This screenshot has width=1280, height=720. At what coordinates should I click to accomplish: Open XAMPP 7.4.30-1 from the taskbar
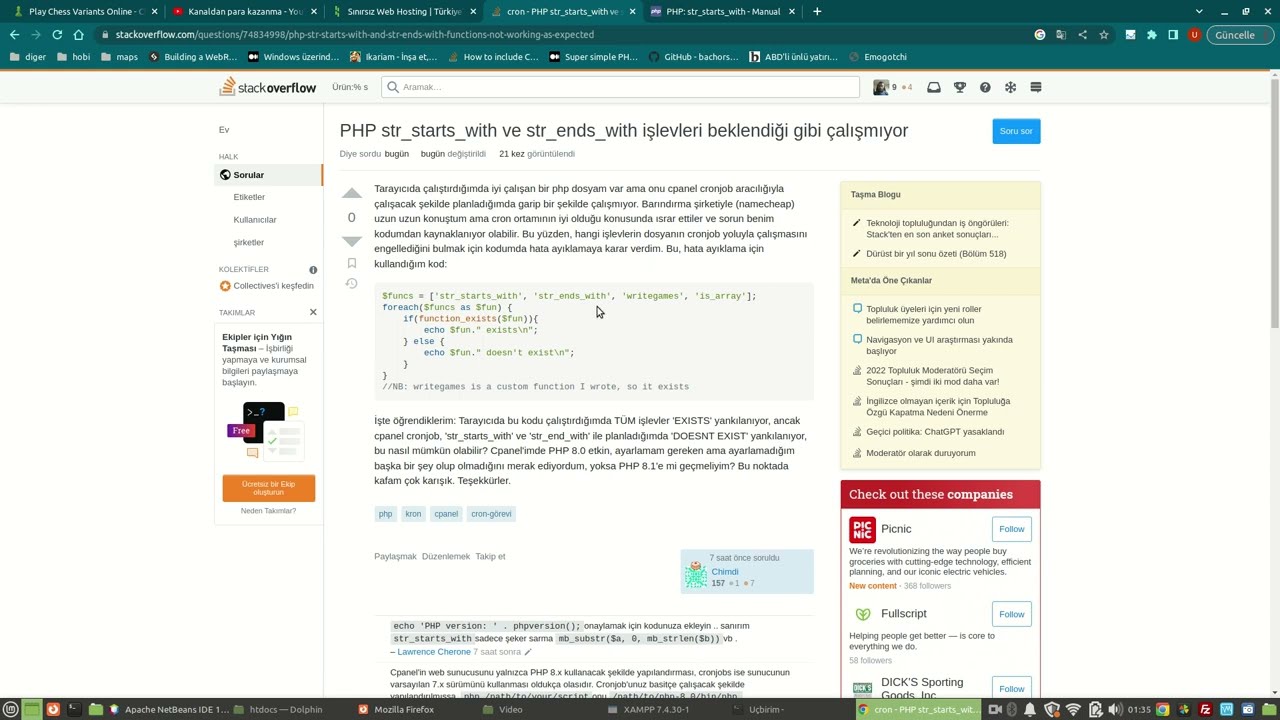click(651, 710)
